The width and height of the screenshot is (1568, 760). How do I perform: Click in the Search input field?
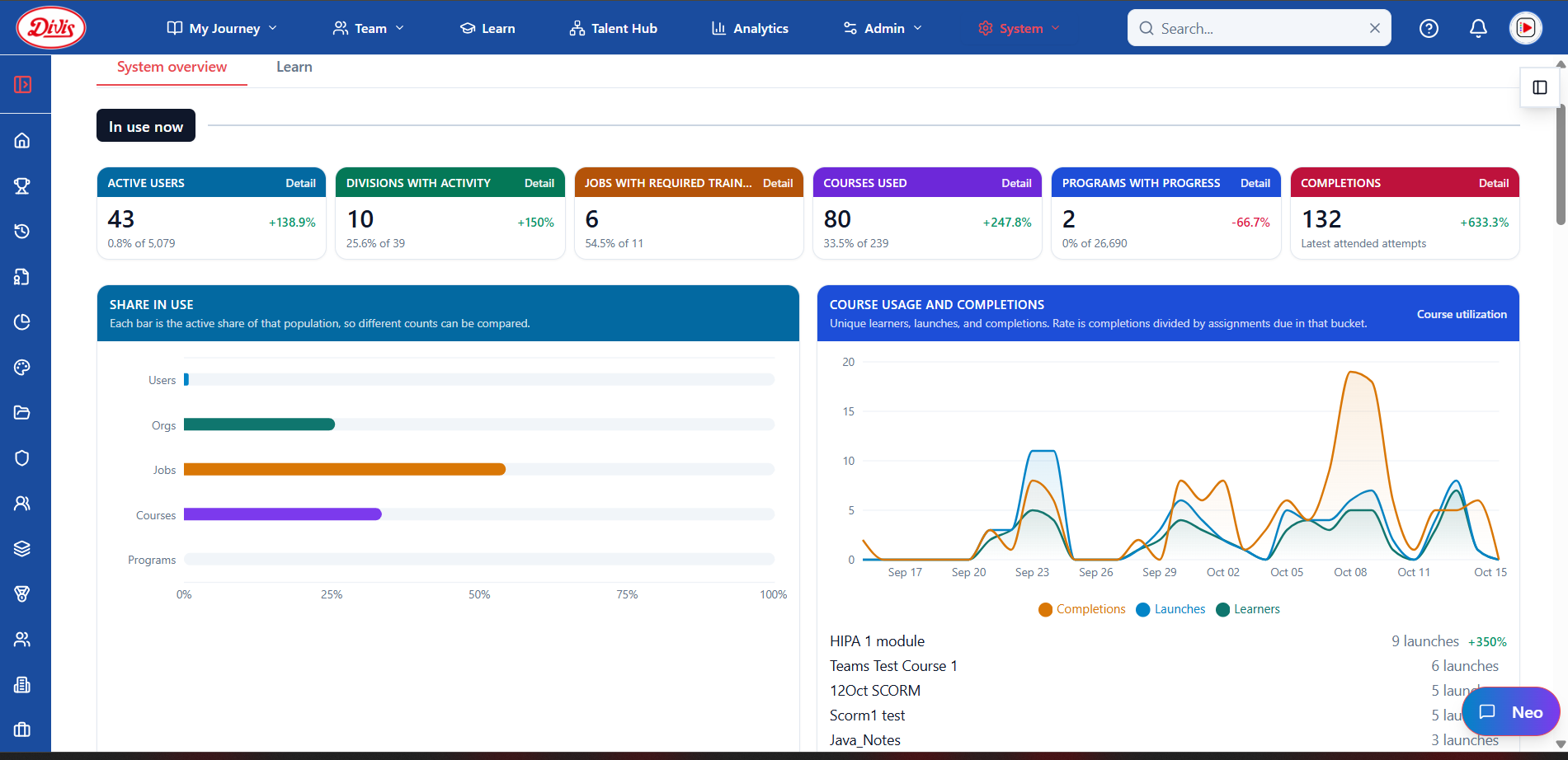pos(1258,28)
